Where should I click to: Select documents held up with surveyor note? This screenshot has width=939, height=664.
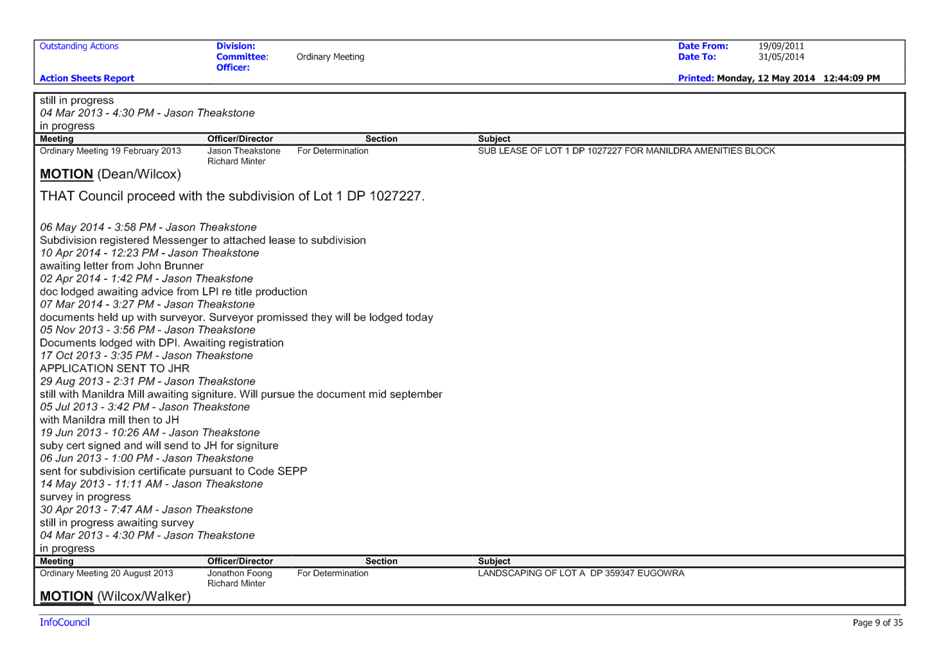pyautogui.click(x=236, y=317)
